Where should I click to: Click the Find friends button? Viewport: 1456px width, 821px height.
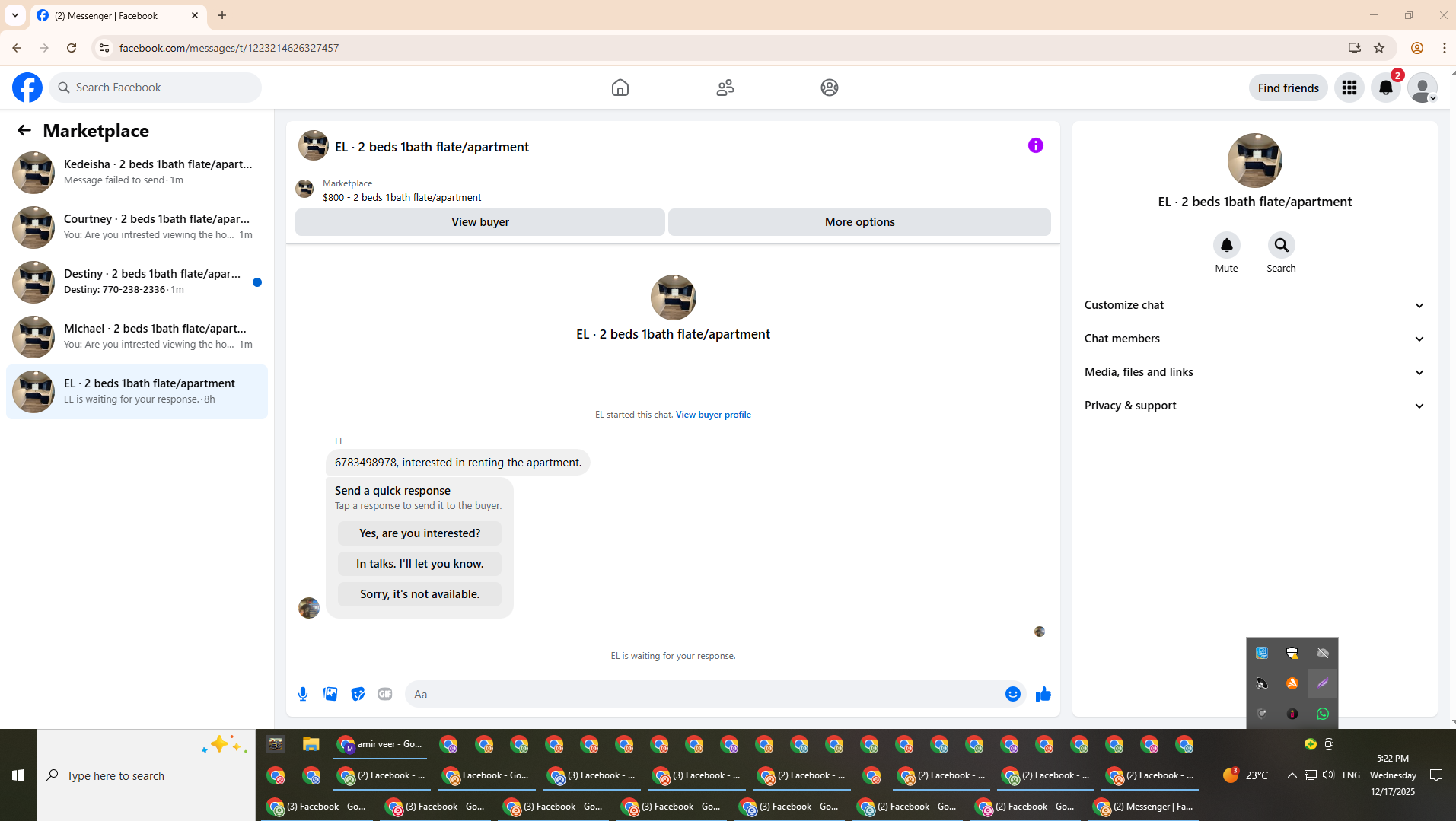1288,88
